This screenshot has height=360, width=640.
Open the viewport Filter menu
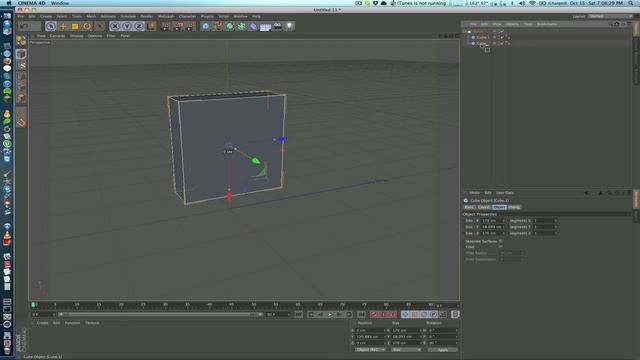[111, 36]
